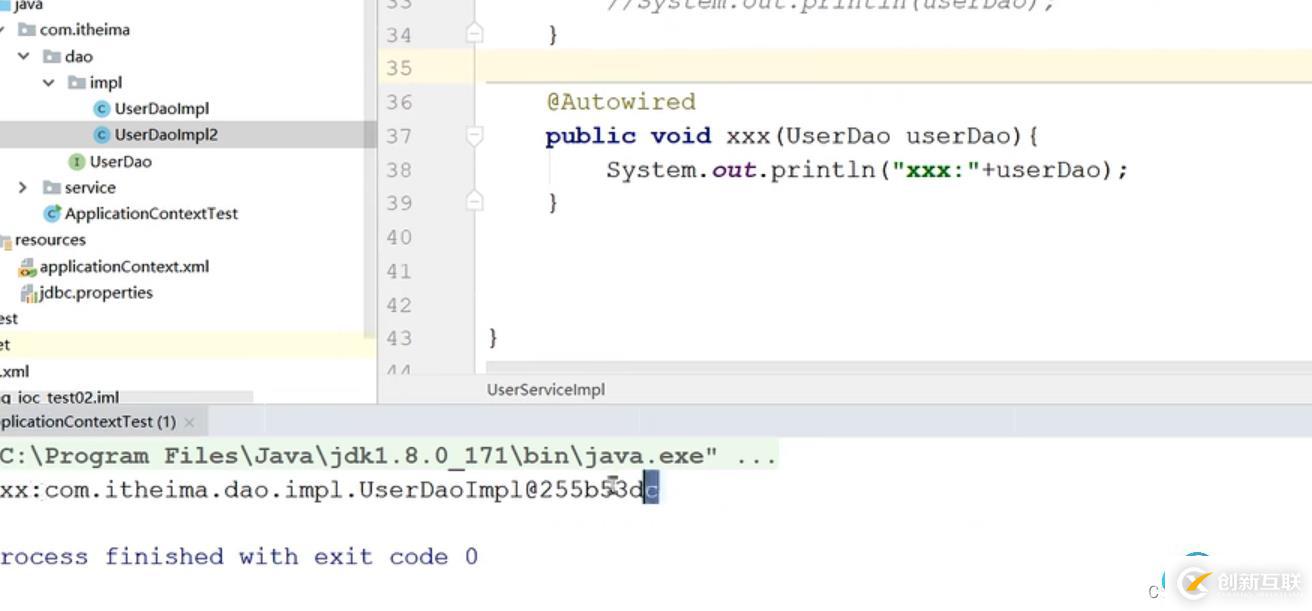This screenshot has height=611, width=1312.
Task: Click the @Autowired annotation on line 36
Action: pyautogui.click(x=621, y=102)
